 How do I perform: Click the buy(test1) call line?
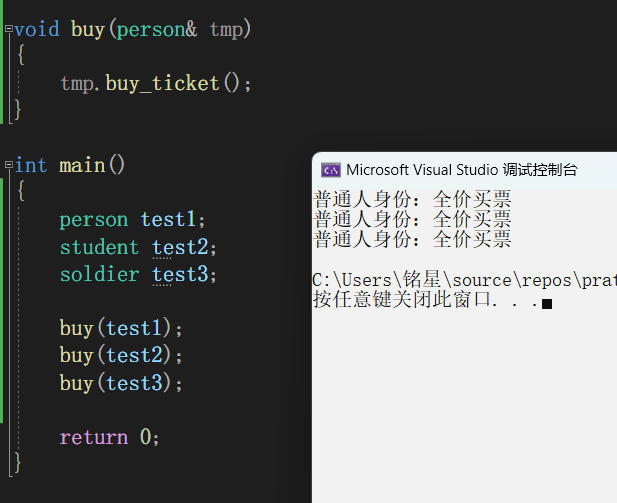tap(121, 328)
